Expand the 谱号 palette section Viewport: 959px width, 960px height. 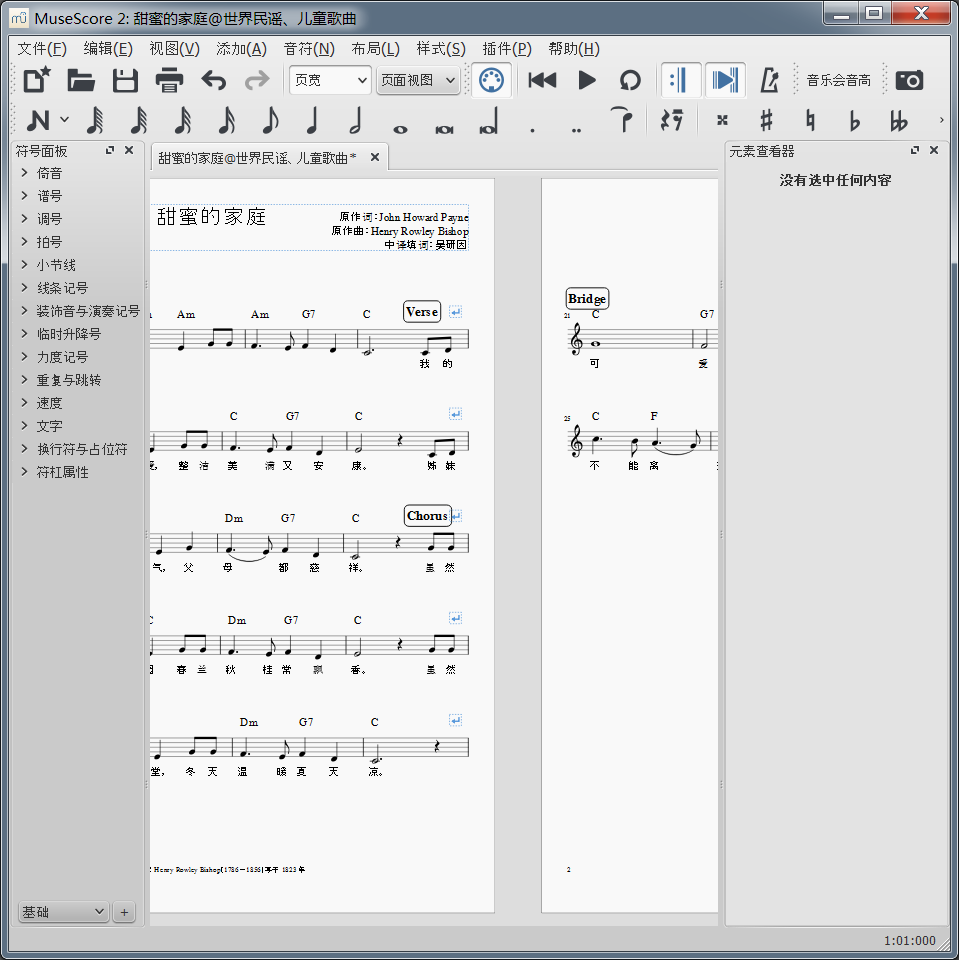pyautogui.click(x=49, y=196)
